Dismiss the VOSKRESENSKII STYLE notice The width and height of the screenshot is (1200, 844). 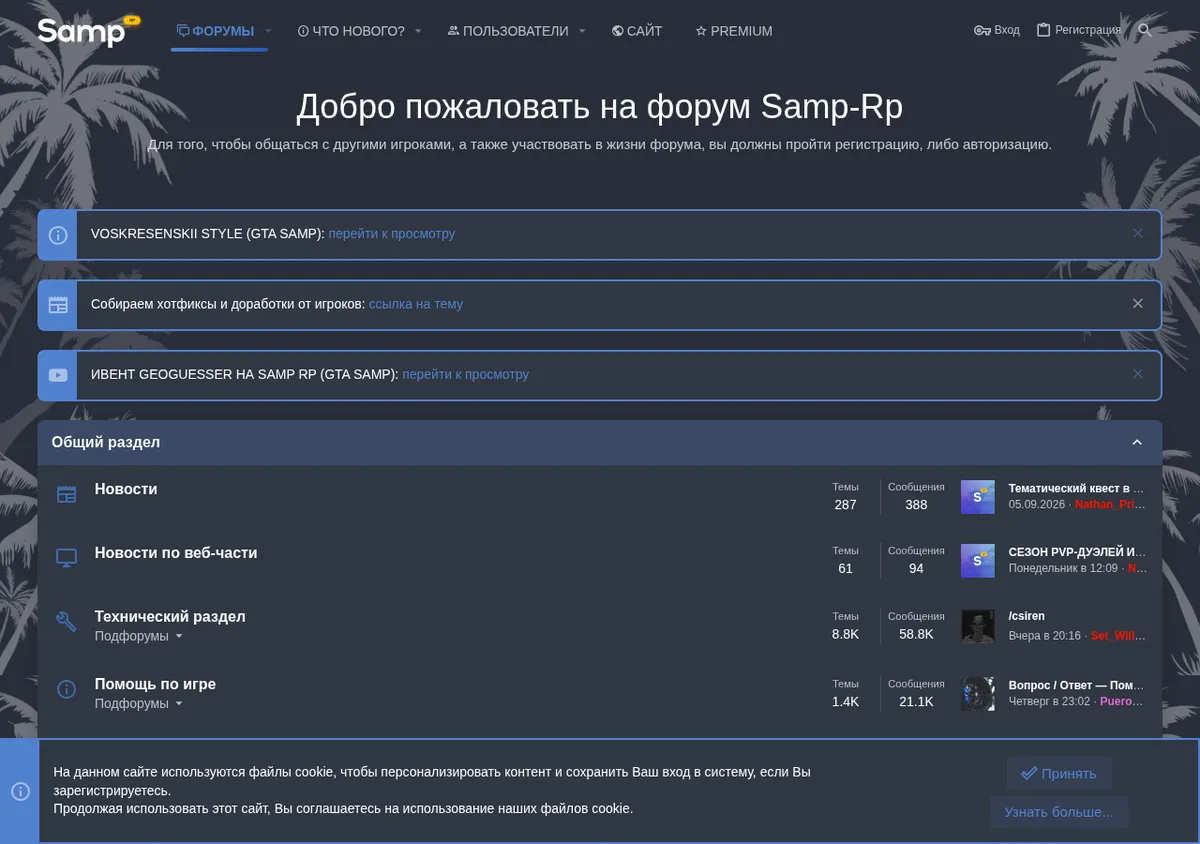1137,233
